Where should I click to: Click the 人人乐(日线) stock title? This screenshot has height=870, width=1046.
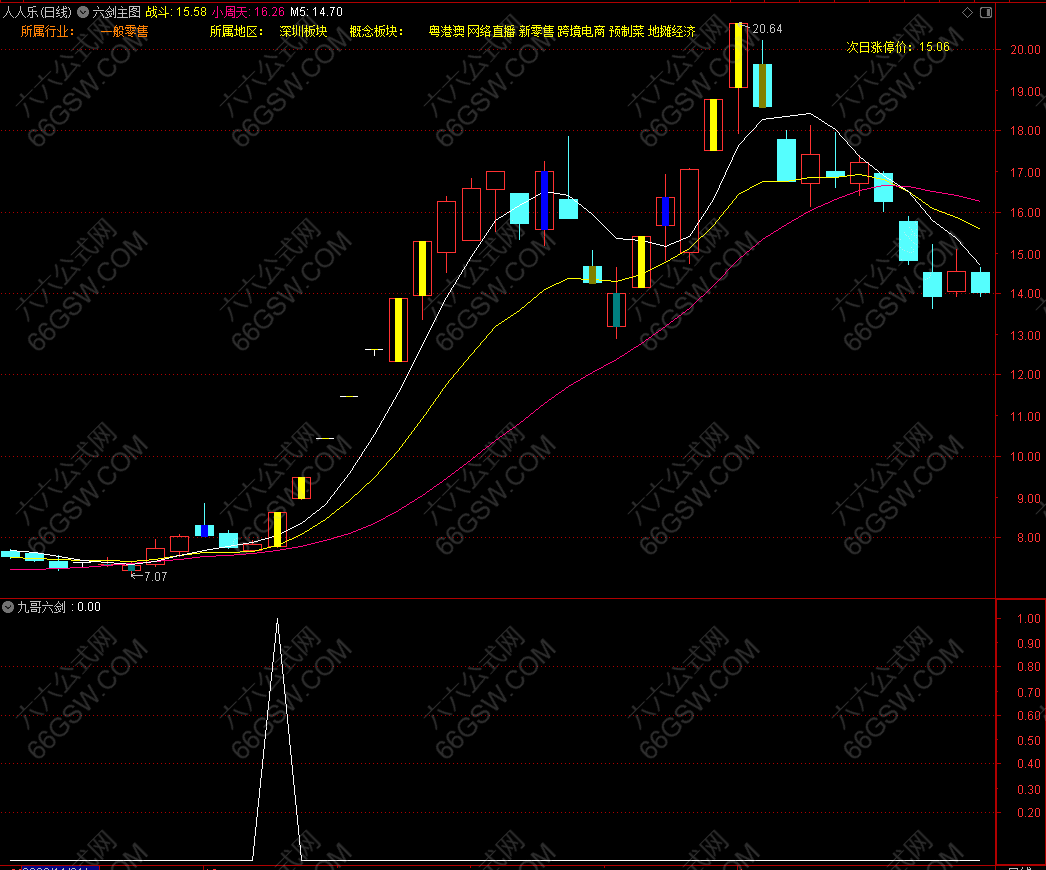point(37,12)
